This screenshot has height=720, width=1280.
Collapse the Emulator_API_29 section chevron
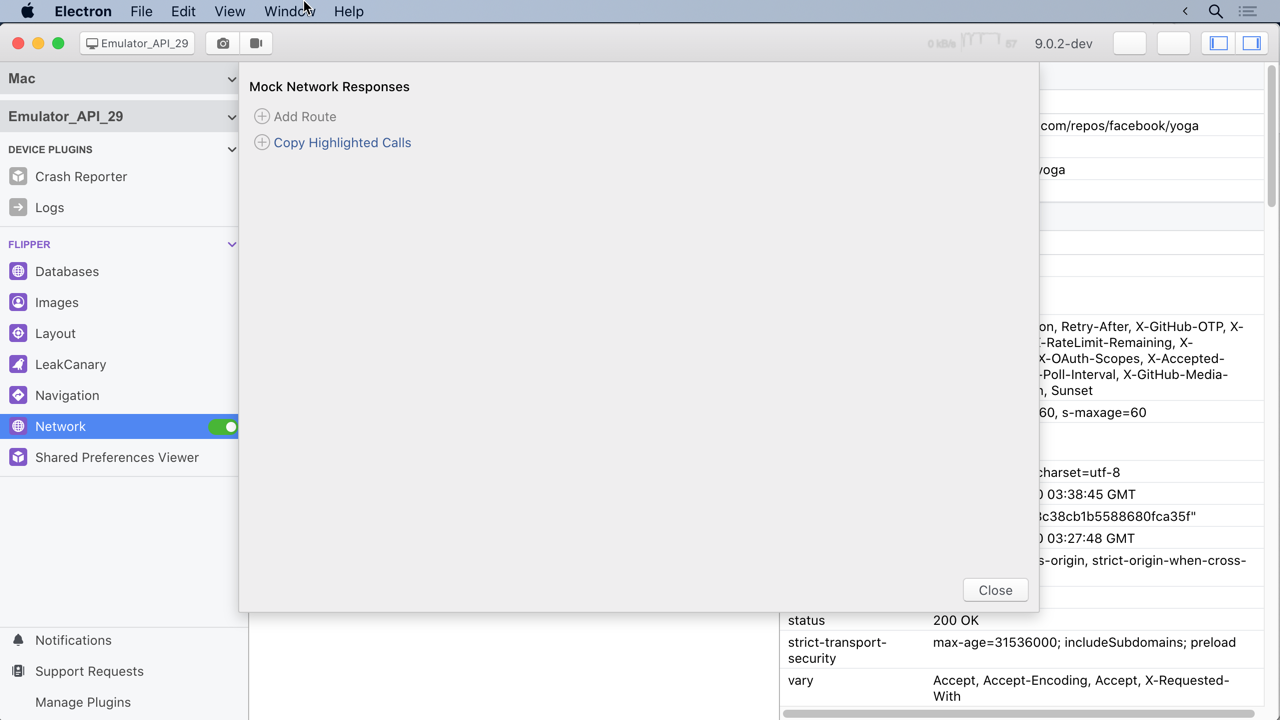click(232, 117)
